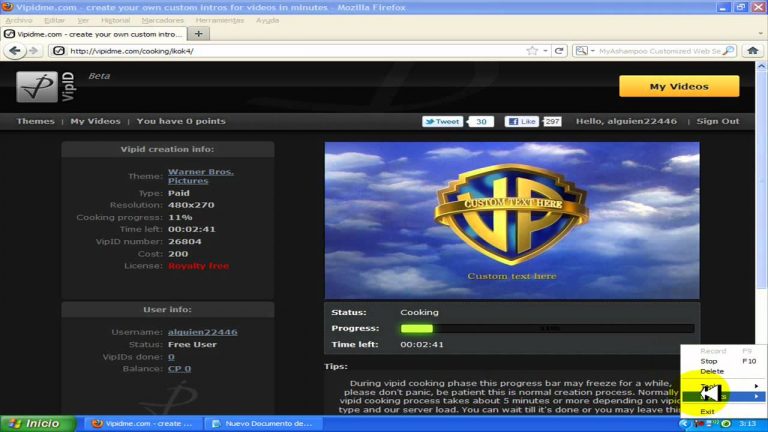Viewport: 768px width, 432px height.
Task: Open a new tab with the plus button
Action: (198, 34)
